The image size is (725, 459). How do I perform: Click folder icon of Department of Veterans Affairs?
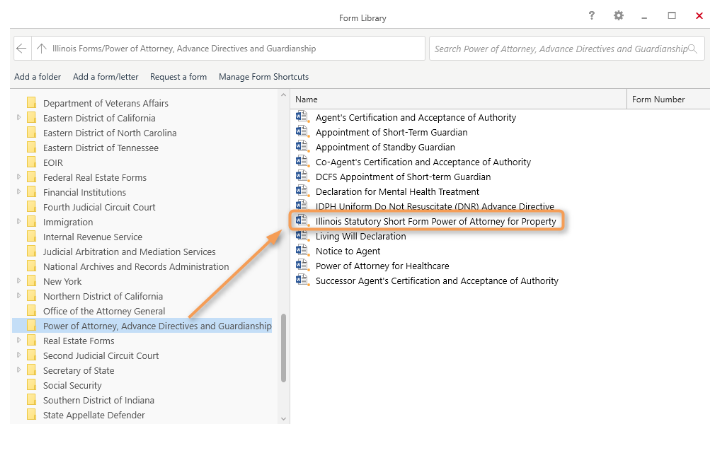pyautogui.click(x=31, y=103)
